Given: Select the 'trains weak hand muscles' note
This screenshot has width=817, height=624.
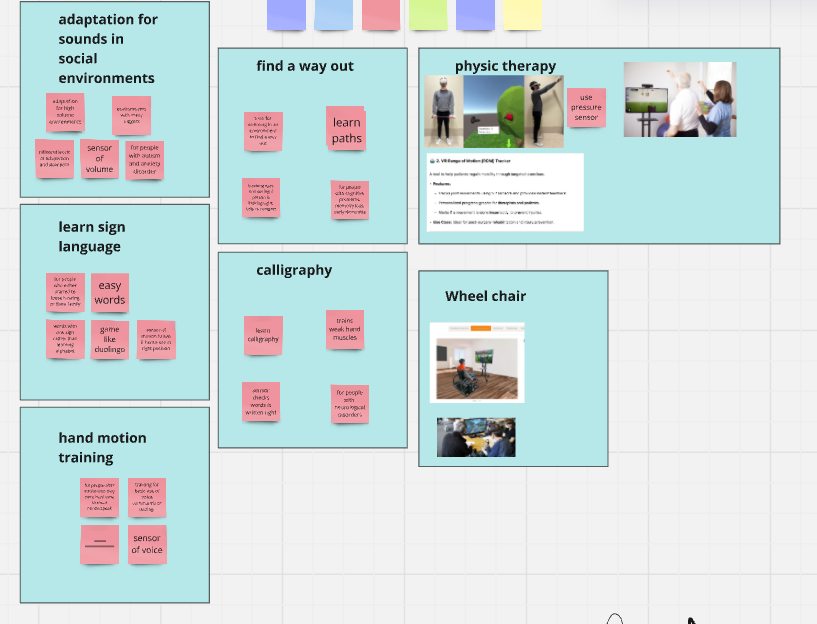Looking at the screenshot, I should coord(344,329).
